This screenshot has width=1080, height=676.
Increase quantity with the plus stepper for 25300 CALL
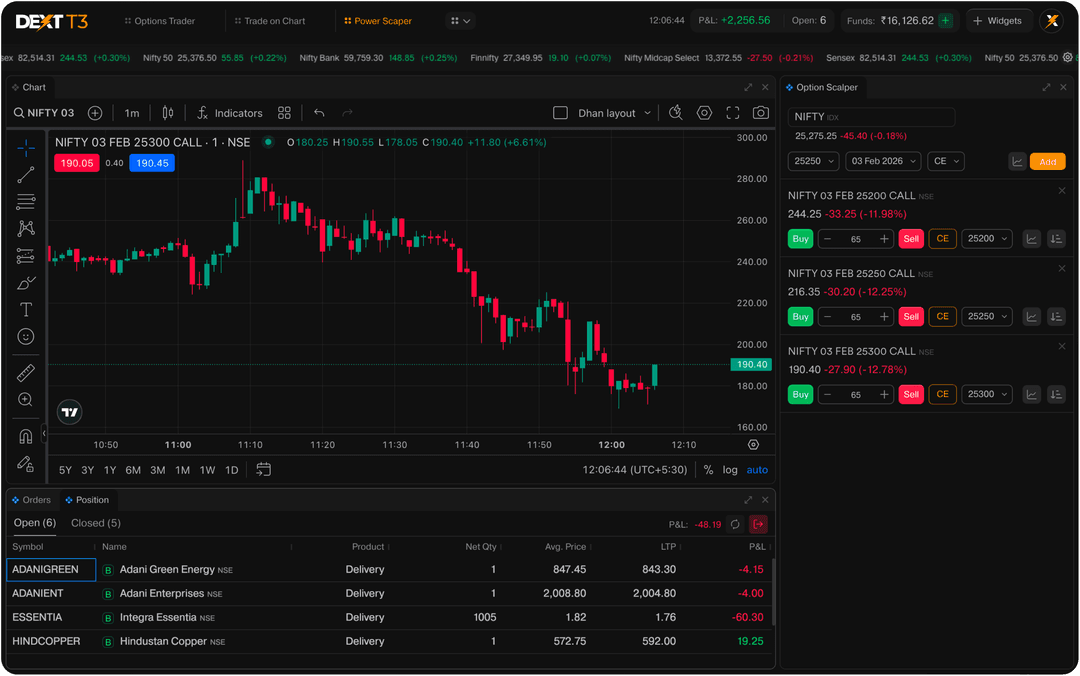[884, 394]
